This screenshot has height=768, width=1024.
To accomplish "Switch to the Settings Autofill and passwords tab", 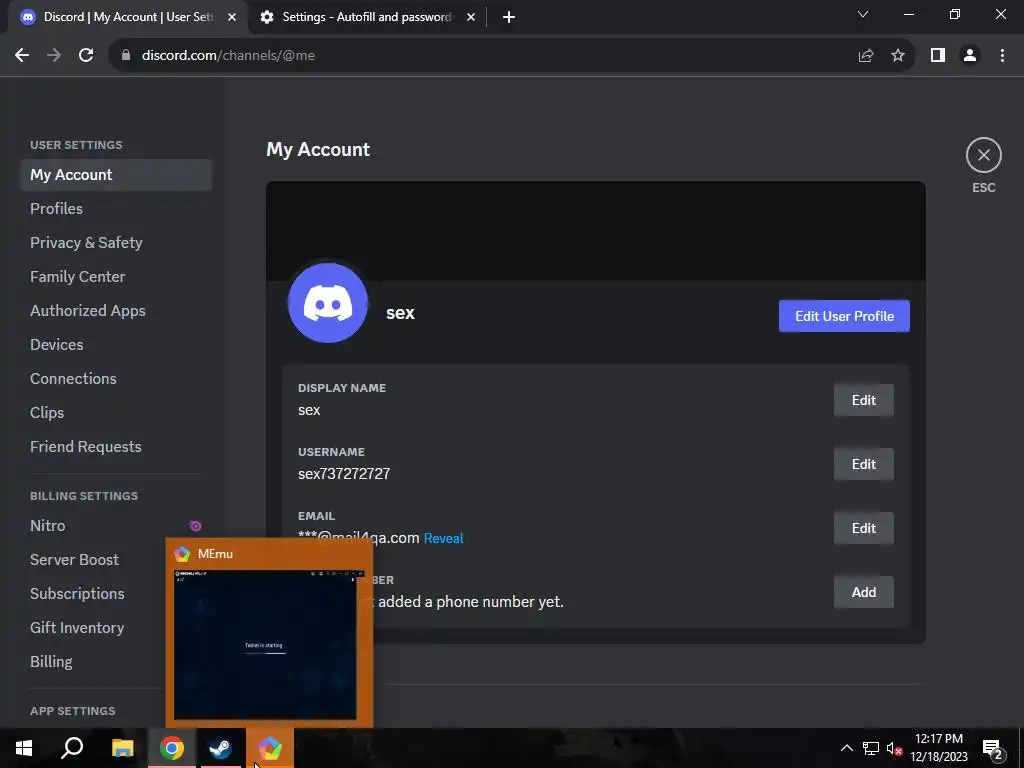I will tap(367, 17).
